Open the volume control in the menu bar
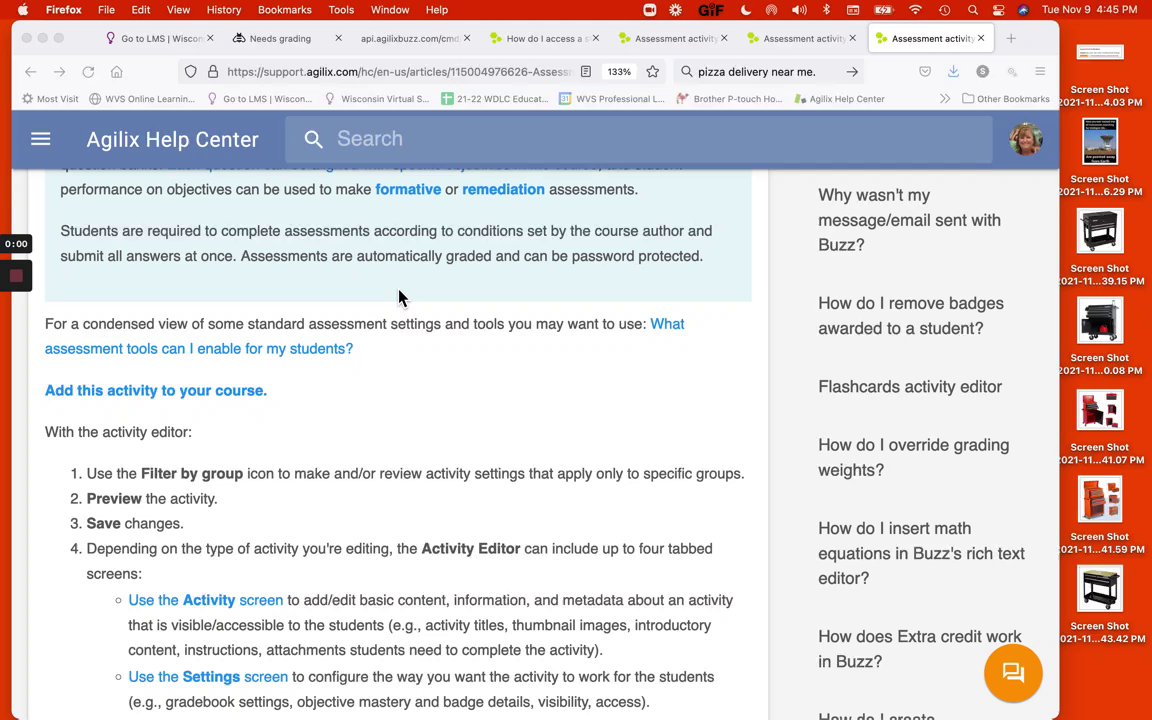This screenshot has height=720, width=1152. [799, 10]
